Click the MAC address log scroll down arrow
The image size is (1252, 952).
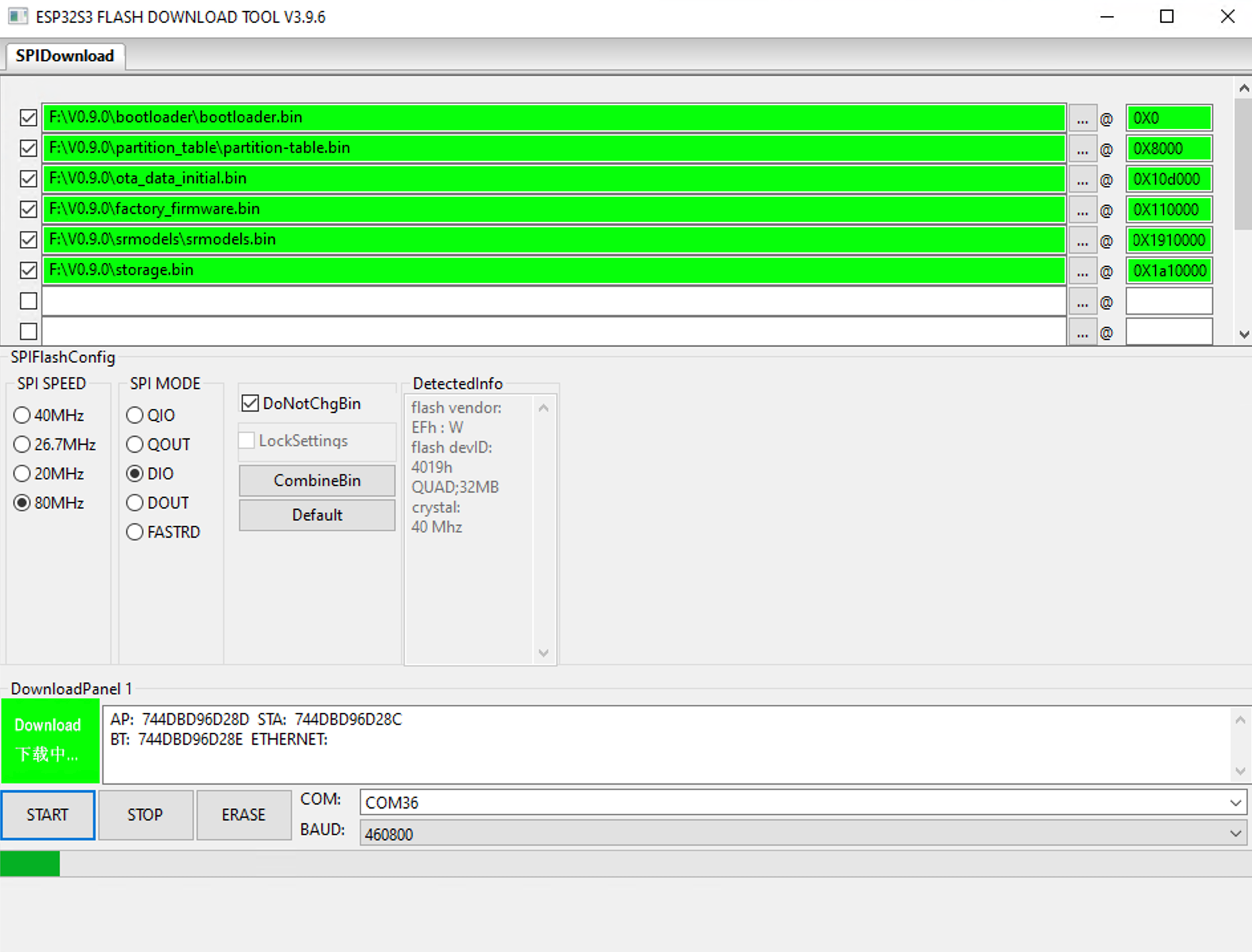coord(1239,771)
